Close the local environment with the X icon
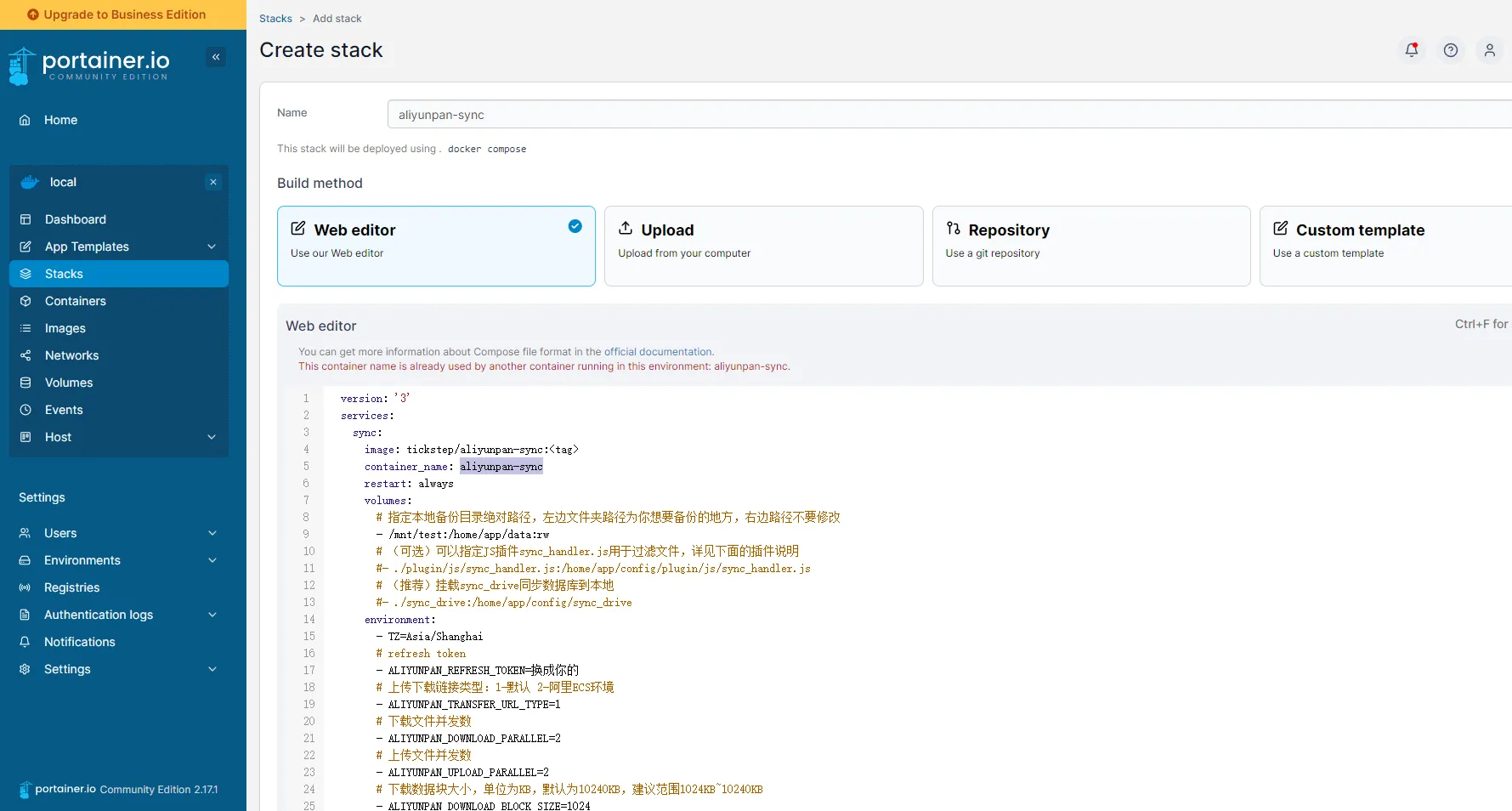Image resolution: width=1512 pixels, height=811 pixels. pos(213,182)
